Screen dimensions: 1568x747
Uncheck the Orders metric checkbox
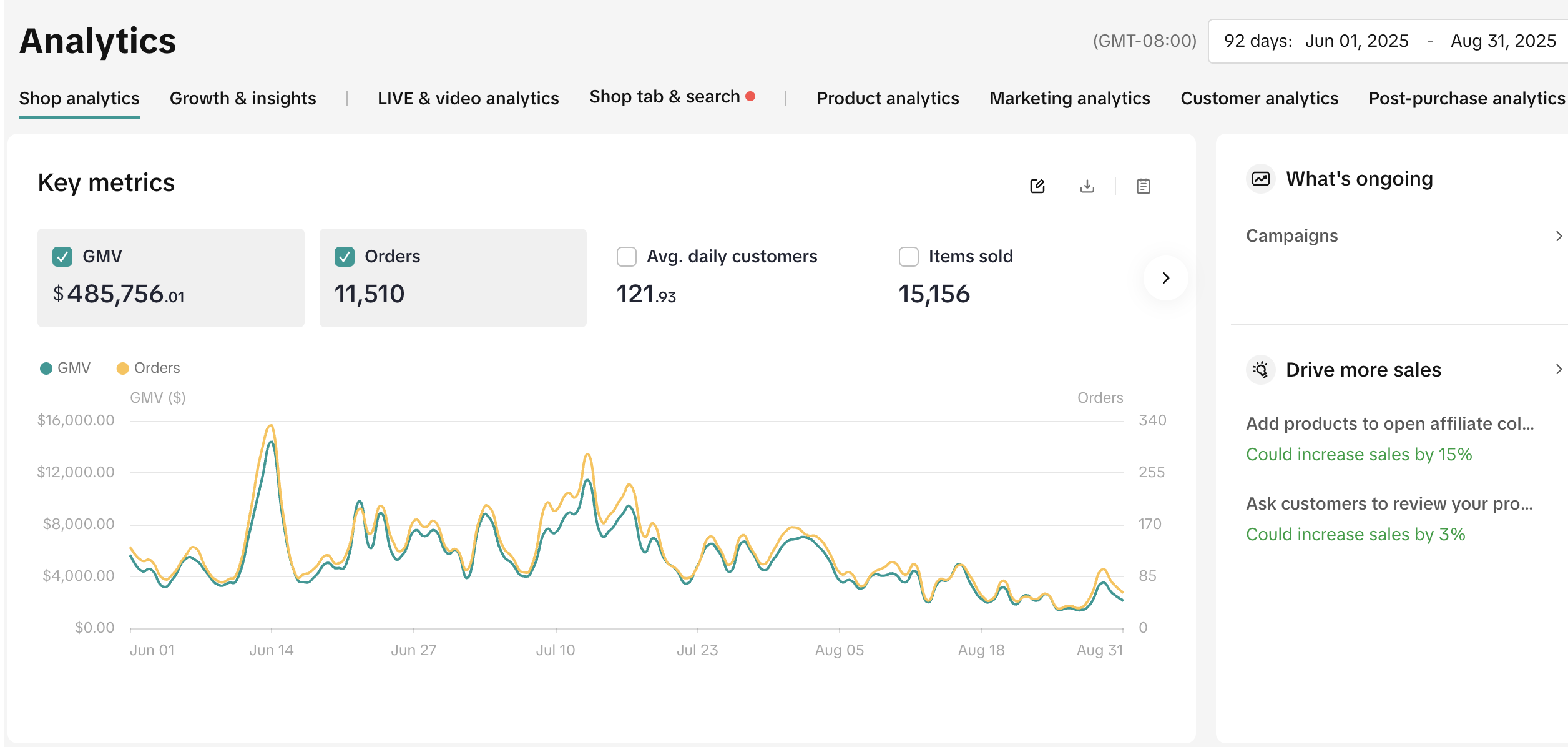coord(345,257)
